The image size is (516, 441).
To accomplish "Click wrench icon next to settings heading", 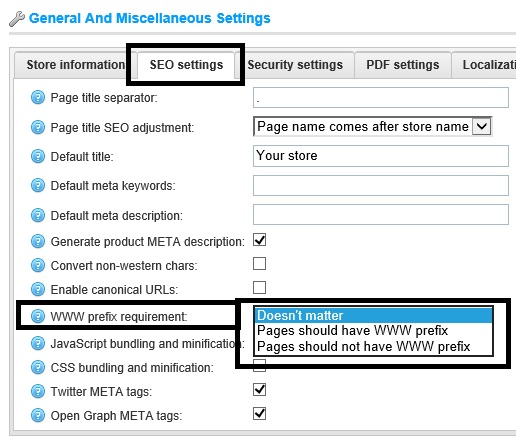I will pos(17,19).
